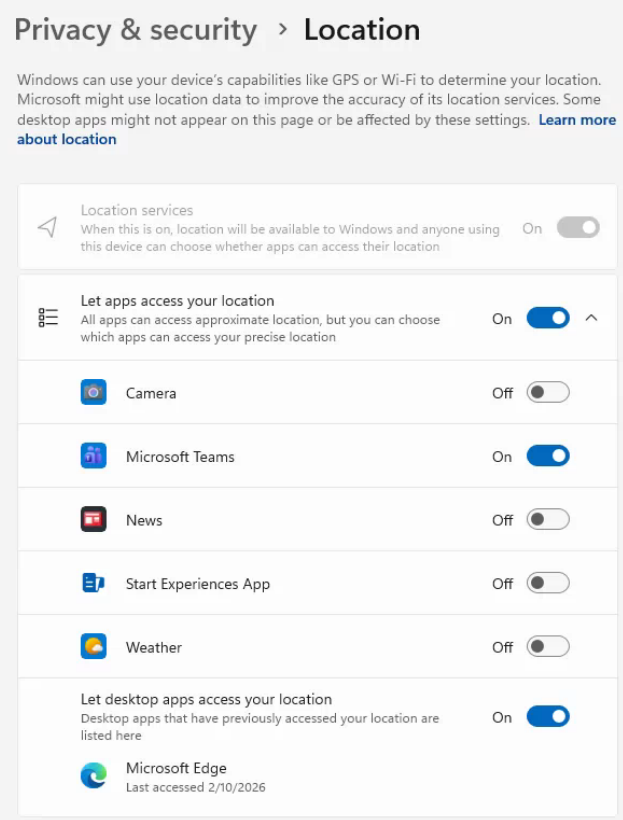Screen dimensions: 623x820
Task: Click the Weather app icon
Action: click(93, 647)
